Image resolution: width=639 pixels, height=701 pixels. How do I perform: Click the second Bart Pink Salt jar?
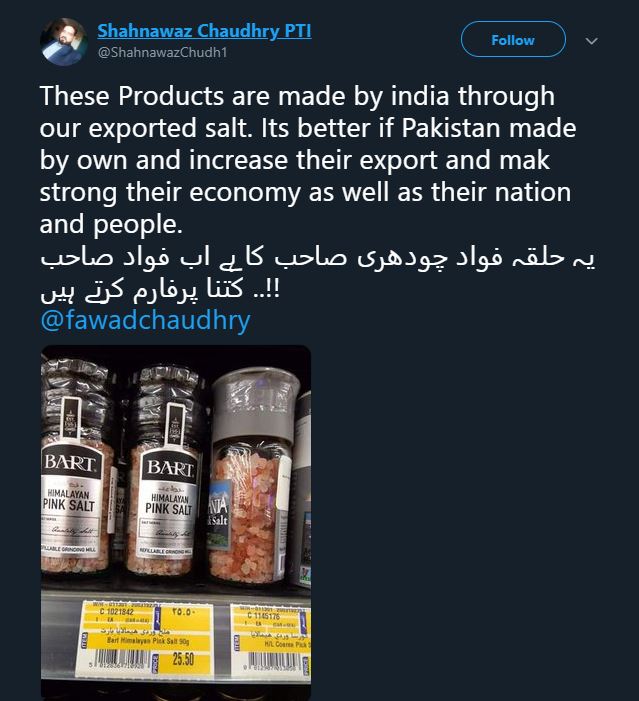click(166, 469)
